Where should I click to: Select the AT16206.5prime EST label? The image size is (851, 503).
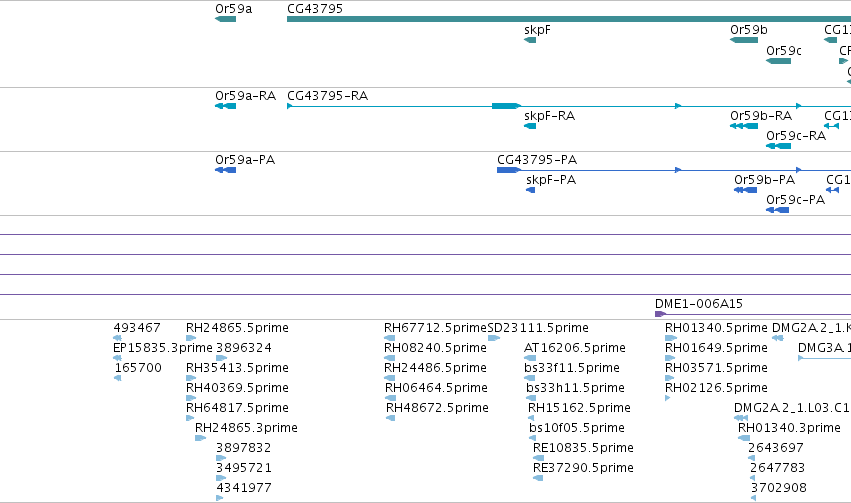(575, 348)
